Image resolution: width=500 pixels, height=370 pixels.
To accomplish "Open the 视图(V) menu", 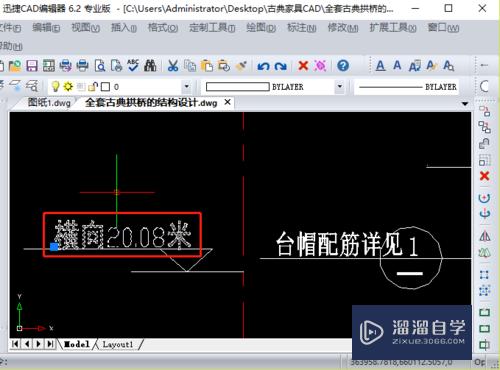I will [85, 28].
